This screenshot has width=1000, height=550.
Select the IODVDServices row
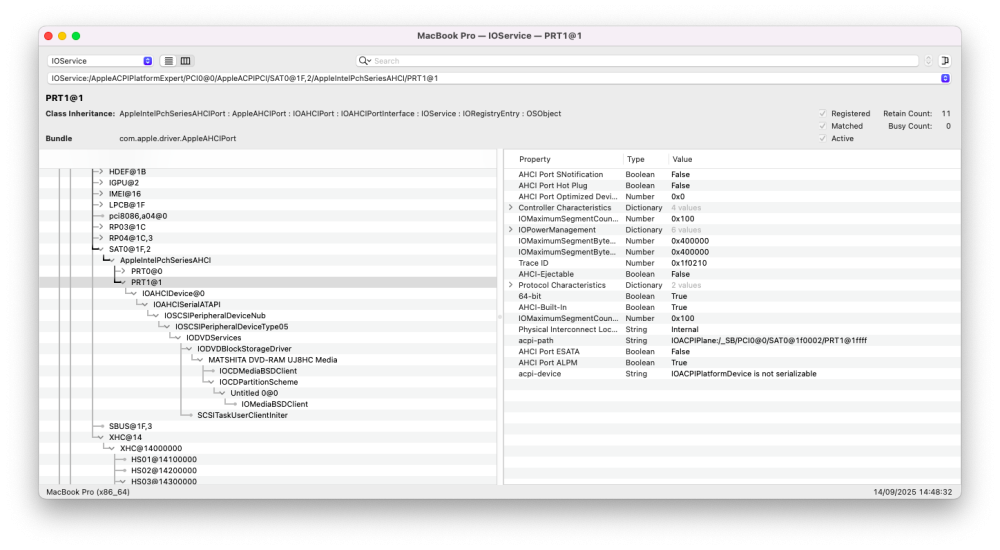268,338
